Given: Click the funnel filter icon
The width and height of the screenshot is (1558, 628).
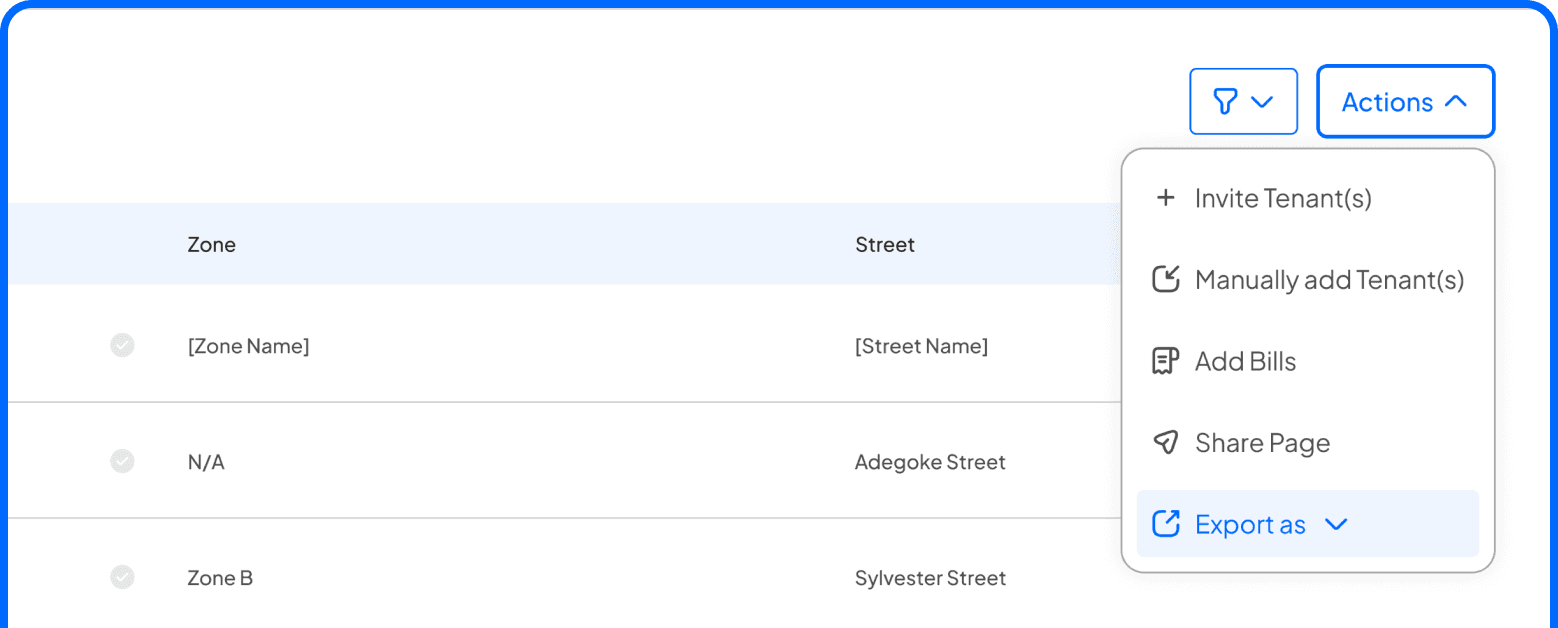Looking at the screenshot, I should coord(1225,101).
